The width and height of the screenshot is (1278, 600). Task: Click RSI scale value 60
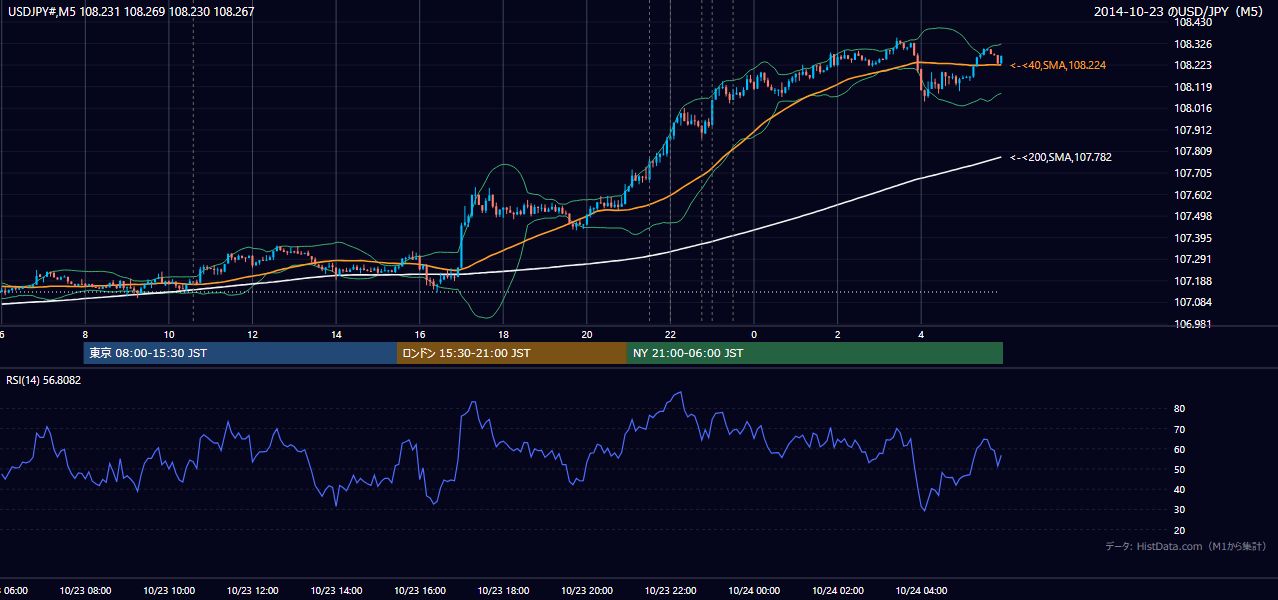point(1180,449)
